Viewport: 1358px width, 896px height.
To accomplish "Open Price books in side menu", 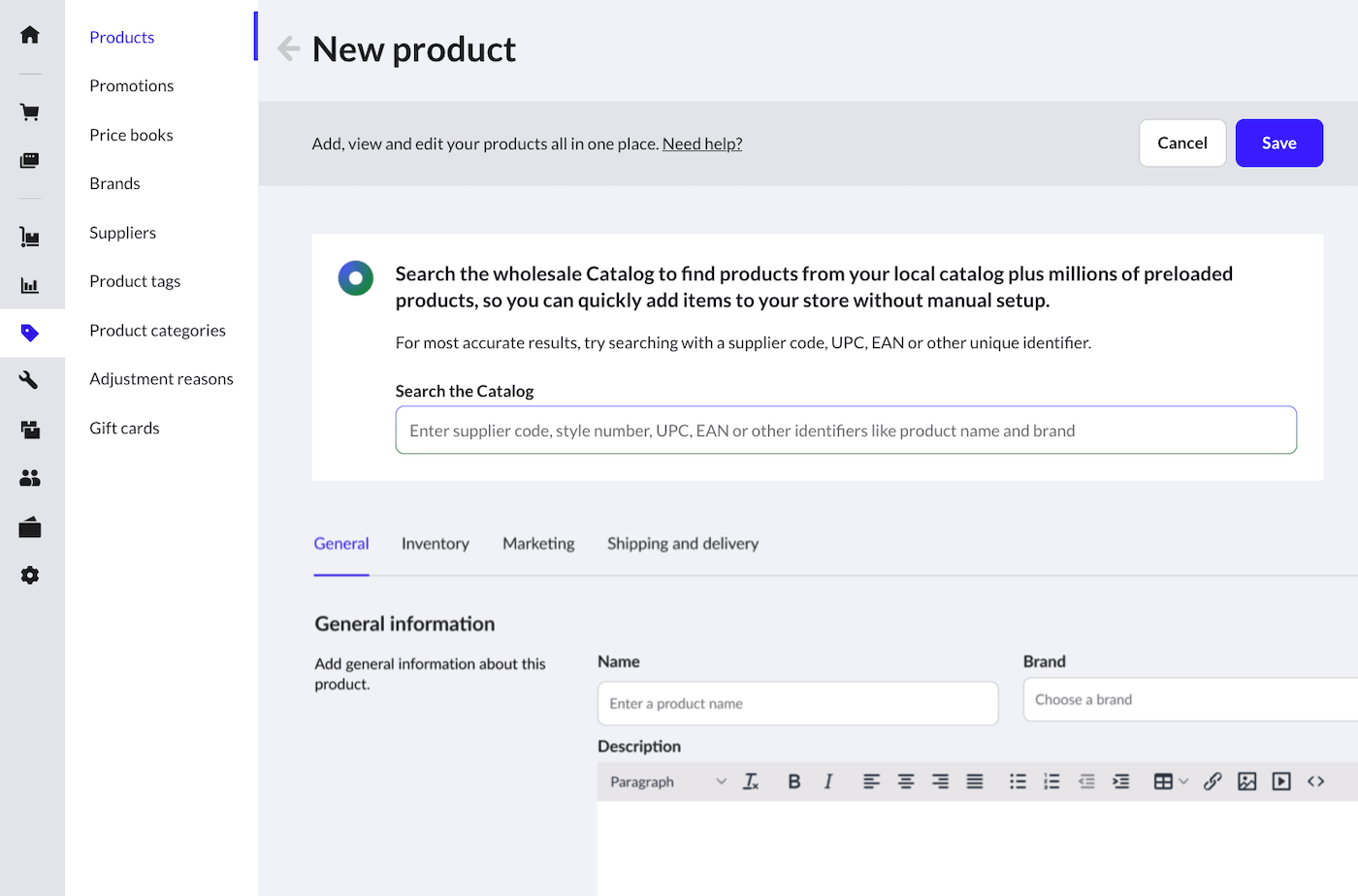I will point(131,135).
